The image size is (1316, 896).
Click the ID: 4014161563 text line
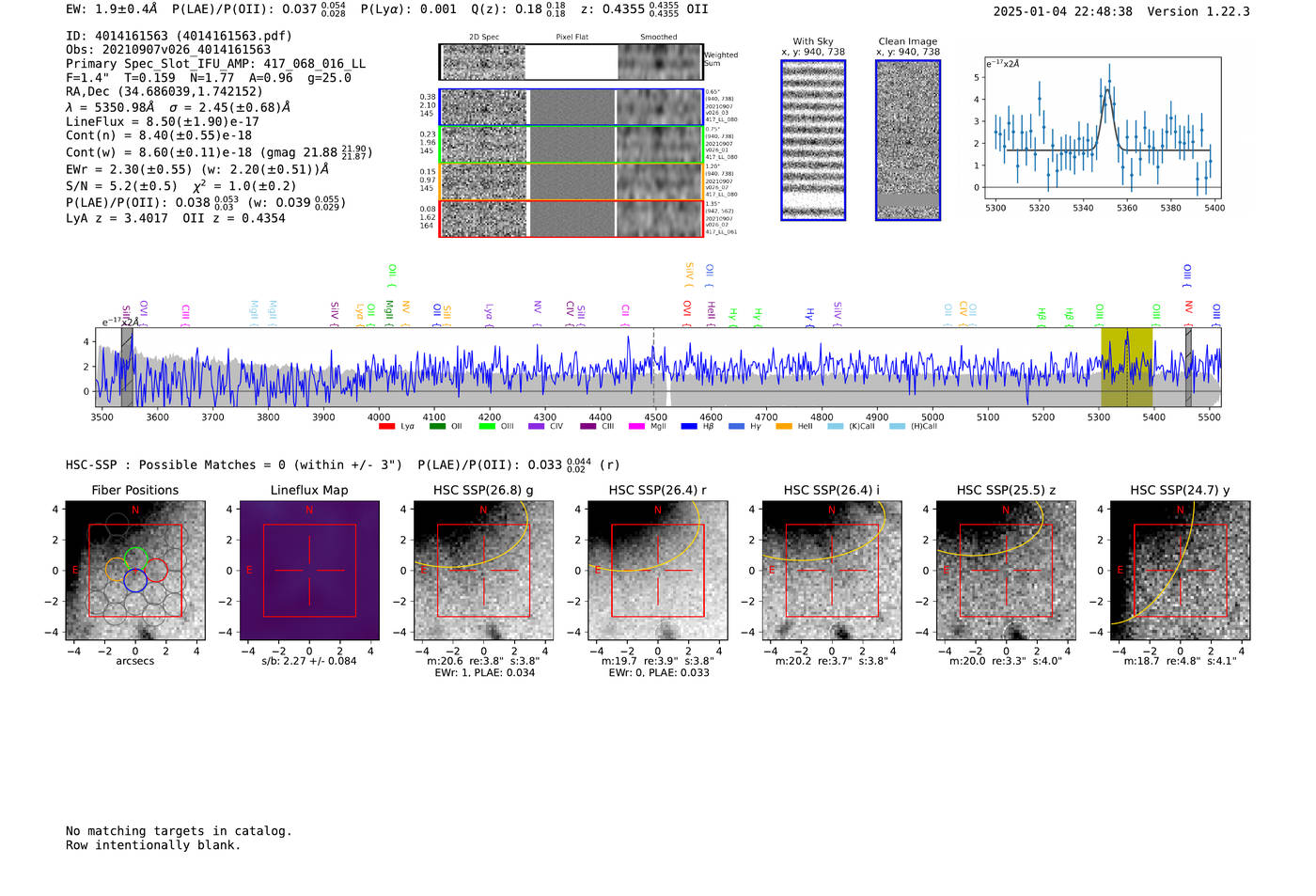point(179,36)
